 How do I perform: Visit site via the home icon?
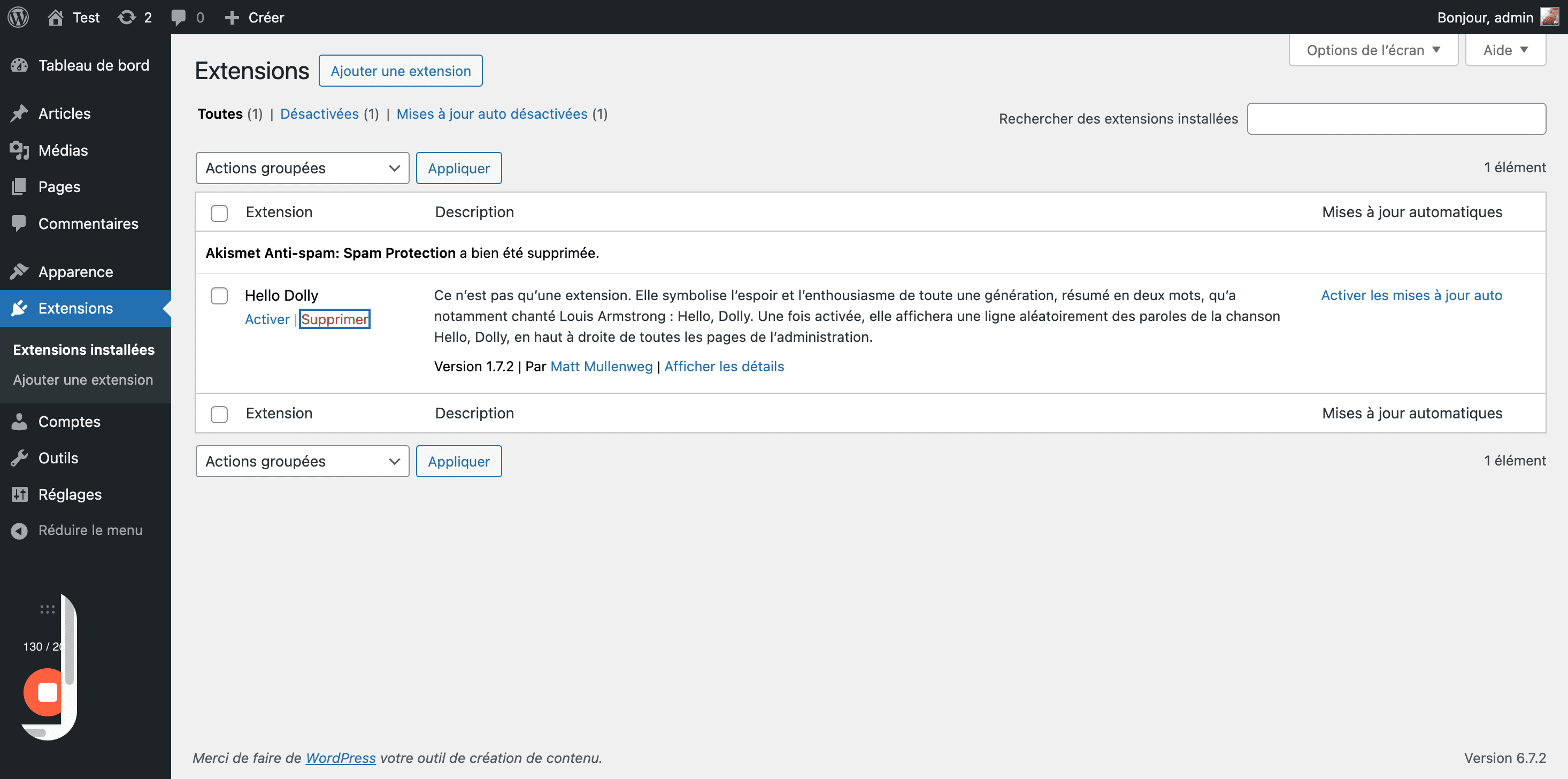56,17
